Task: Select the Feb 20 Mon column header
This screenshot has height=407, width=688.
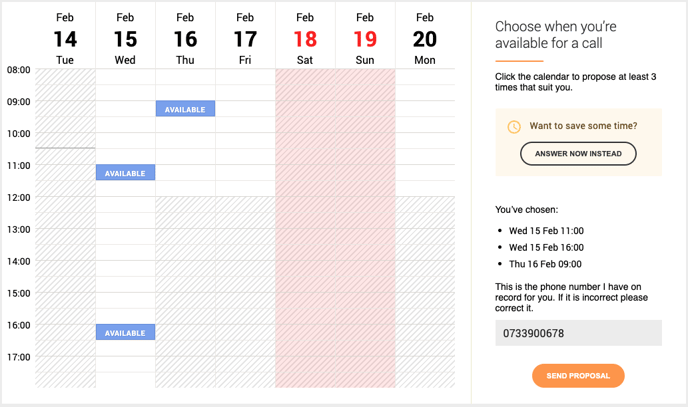Action: (x=425, y=39)
